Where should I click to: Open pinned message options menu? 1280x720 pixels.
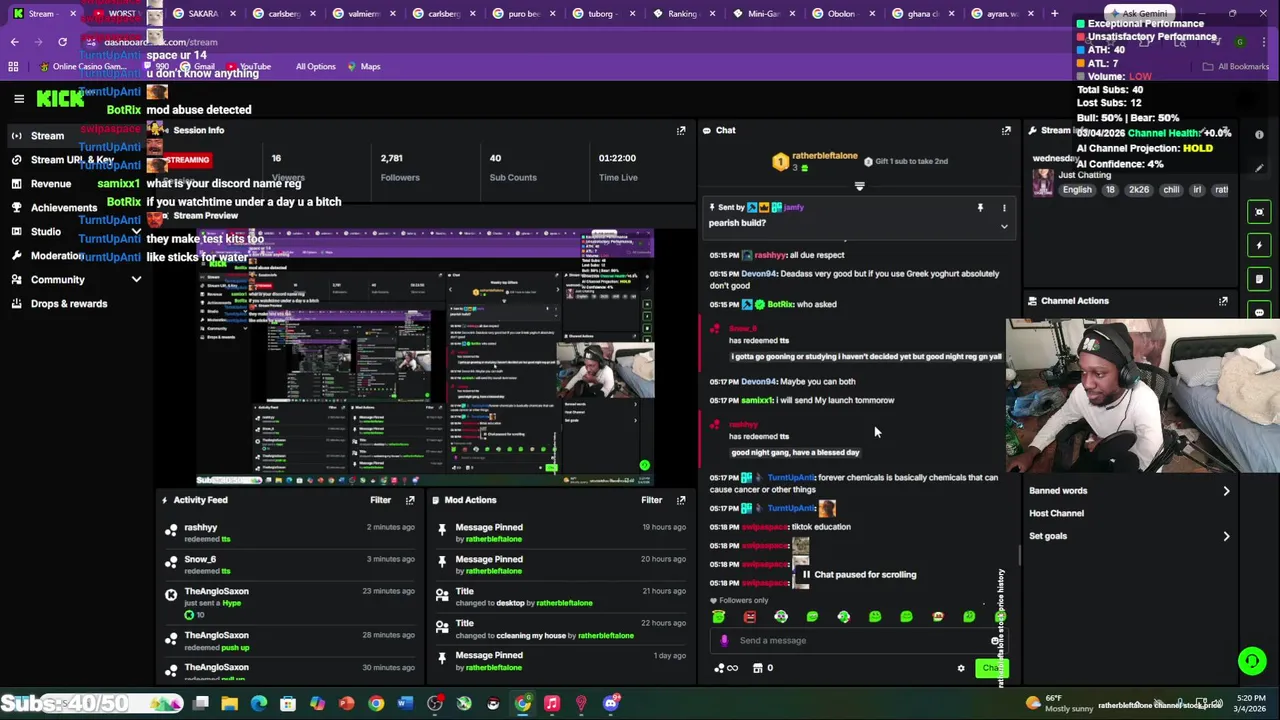[x=1004, y=208]
